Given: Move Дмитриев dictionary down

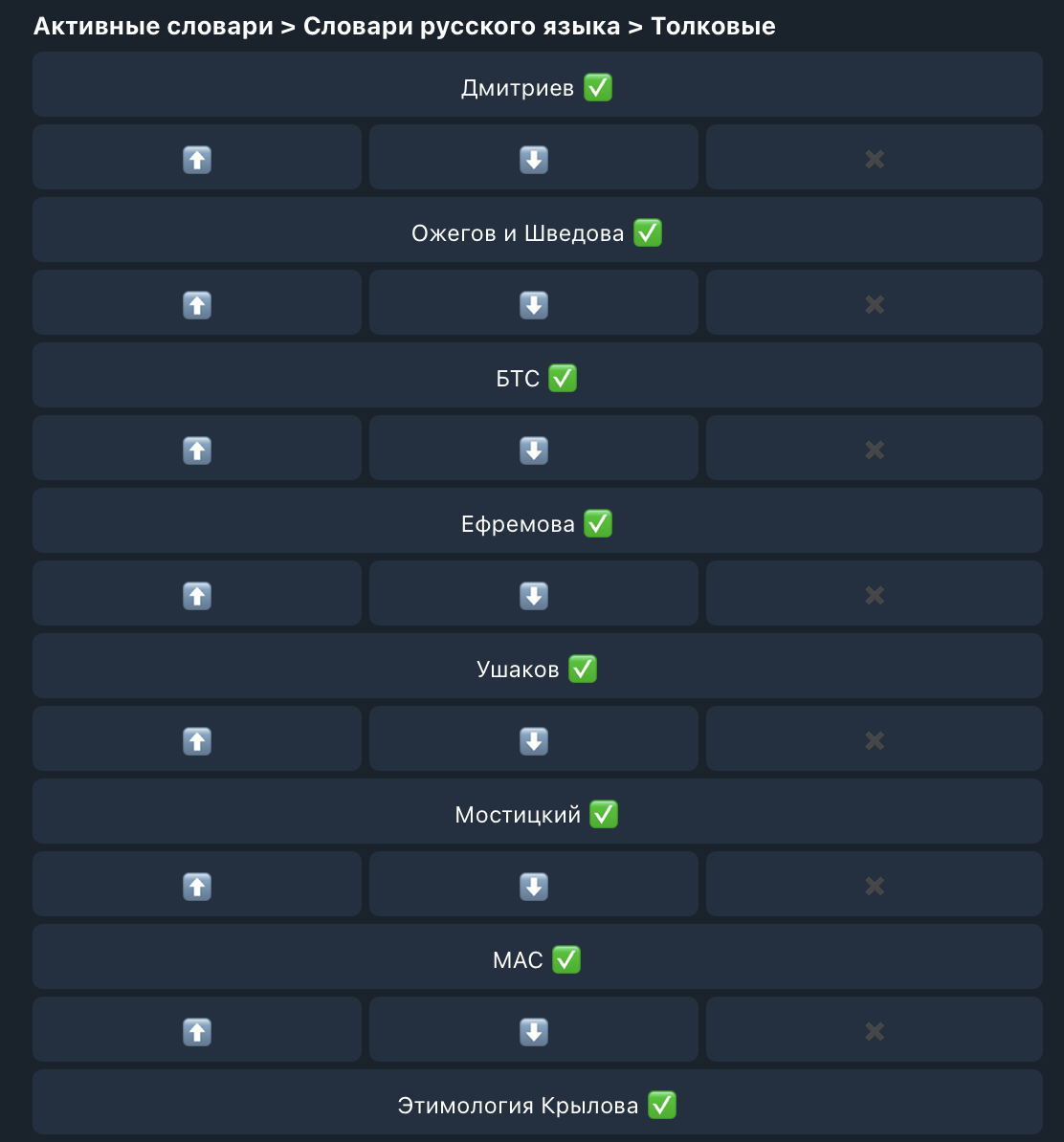Looking at the screenshot, I should (x=533, y=159).
